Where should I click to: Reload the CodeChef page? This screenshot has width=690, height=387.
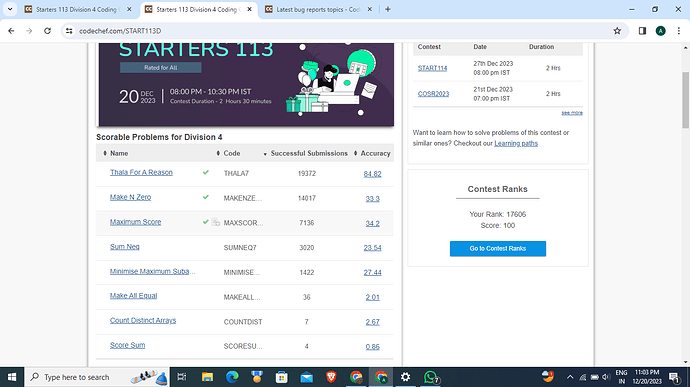[x=48, y=31]
